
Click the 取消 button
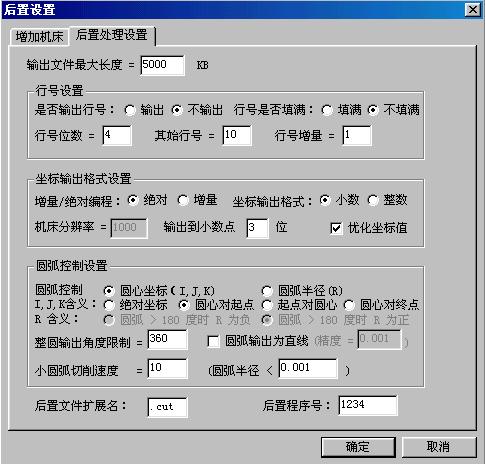439,447
